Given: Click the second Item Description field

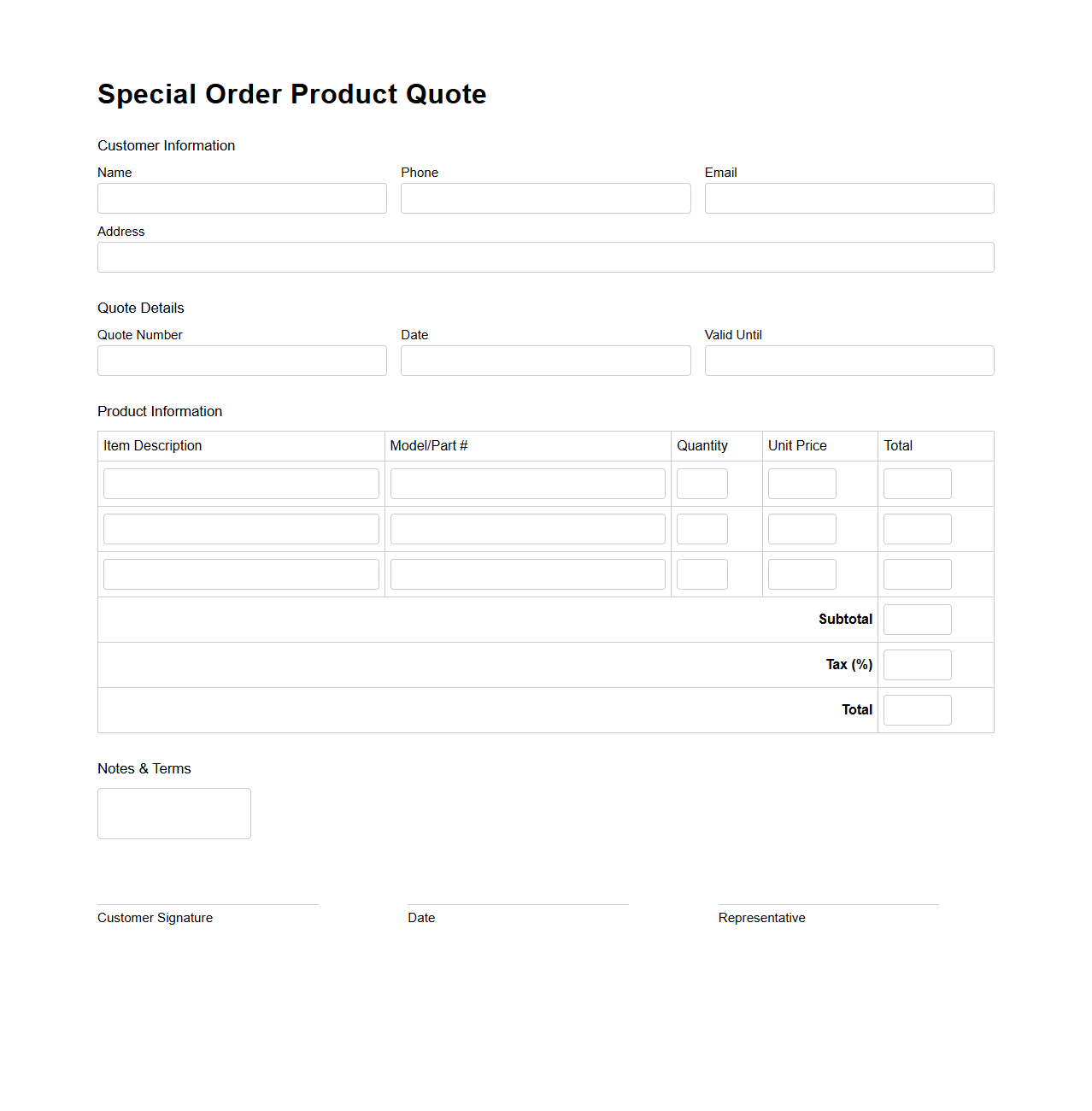Looking at the screenshot, I should 240,528.
